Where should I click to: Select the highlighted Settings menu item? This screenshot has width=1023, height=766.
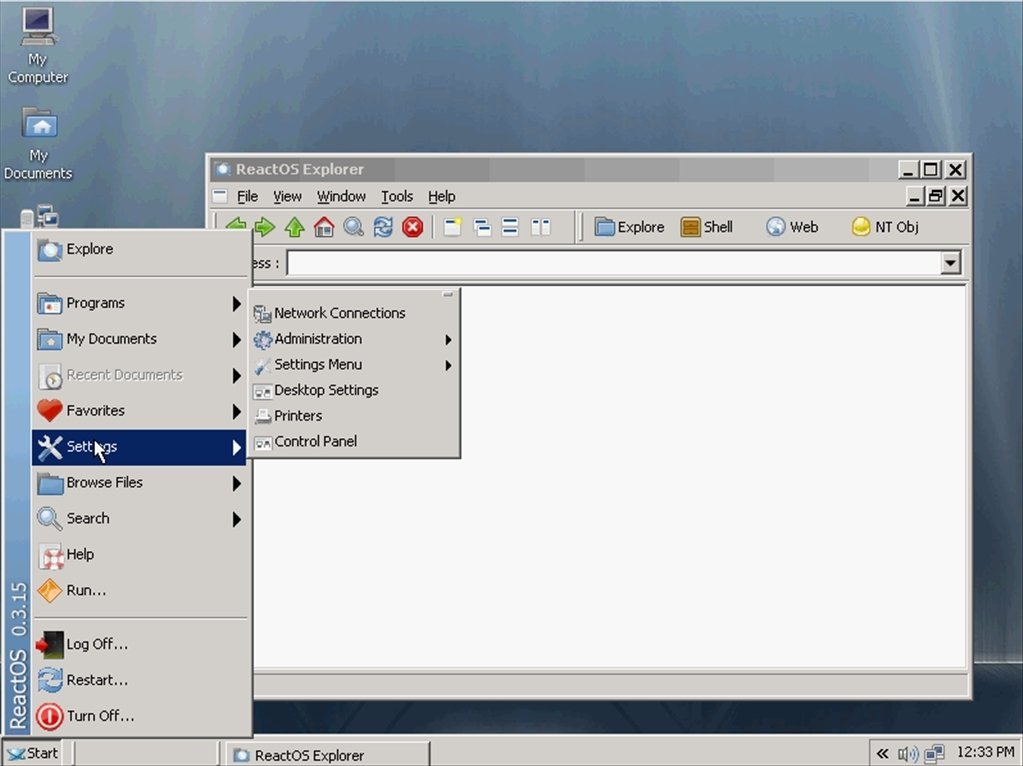click(x=139, y=447)
